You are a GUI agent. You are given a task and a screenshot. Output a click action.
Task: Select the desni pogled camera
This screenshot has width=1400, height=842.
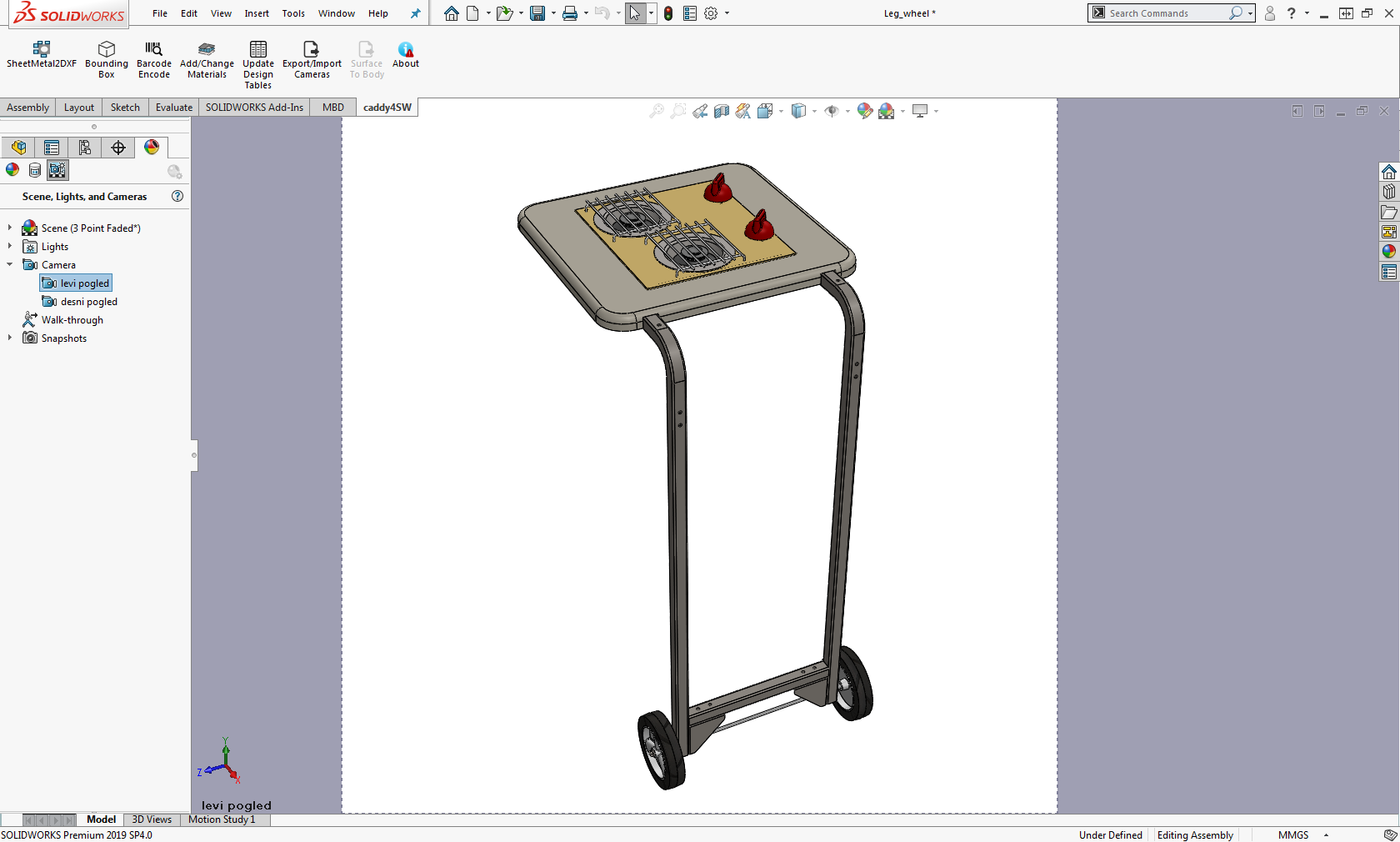click(88, 302)
